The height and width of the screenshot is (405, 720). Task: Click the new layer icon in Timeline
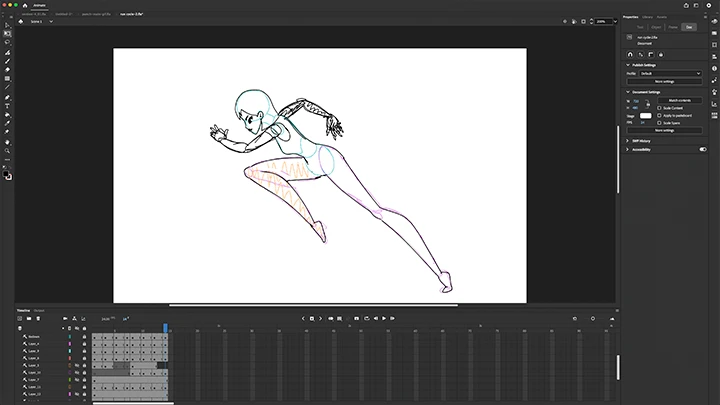point(20,318)
